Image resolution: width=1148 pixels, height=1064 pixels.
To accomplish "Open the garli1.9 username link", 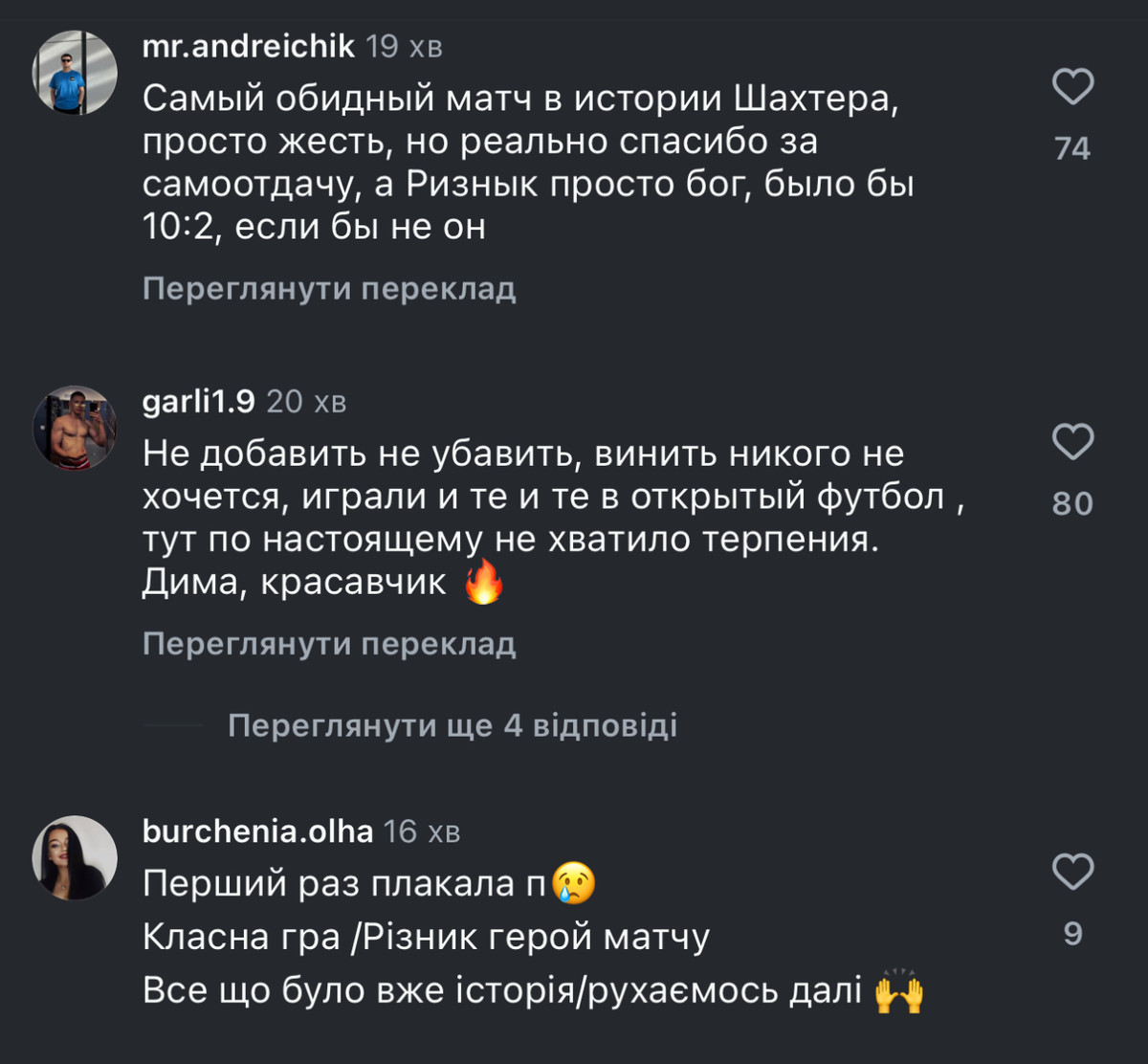I will tap(199, 402).
